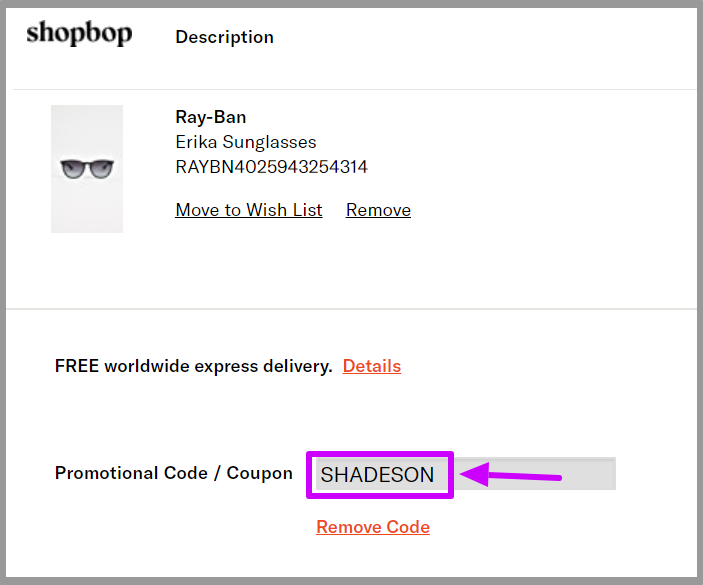Open the free delivery Details link
Screen dimensions: 703x585
tap(372, 366)
